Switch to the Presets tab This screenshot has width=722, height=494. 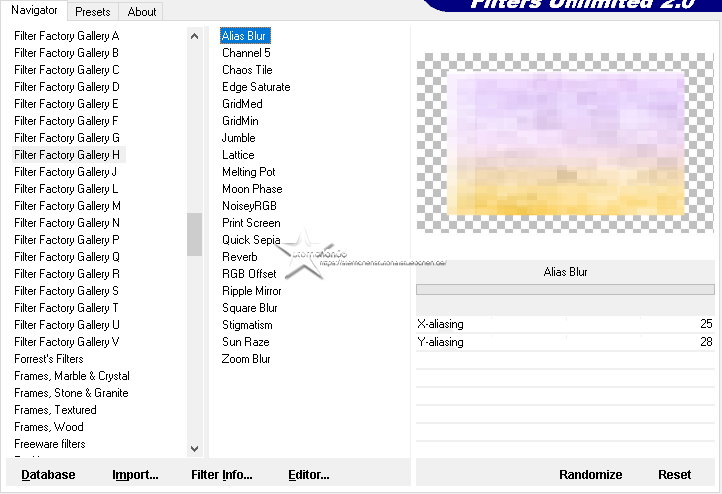tap(92, 12)
